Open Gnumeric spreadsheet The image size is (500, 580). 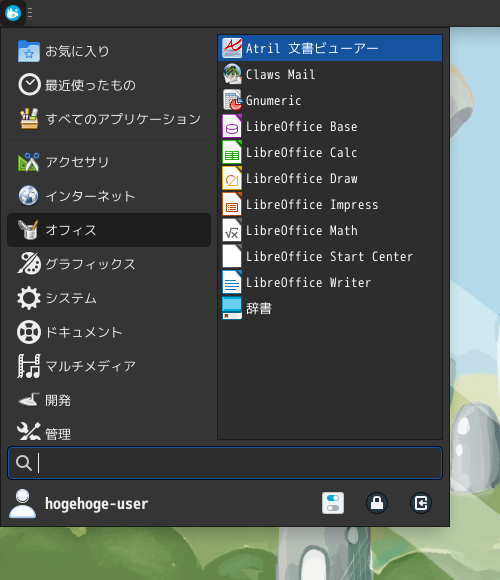[x=330, y=100]
